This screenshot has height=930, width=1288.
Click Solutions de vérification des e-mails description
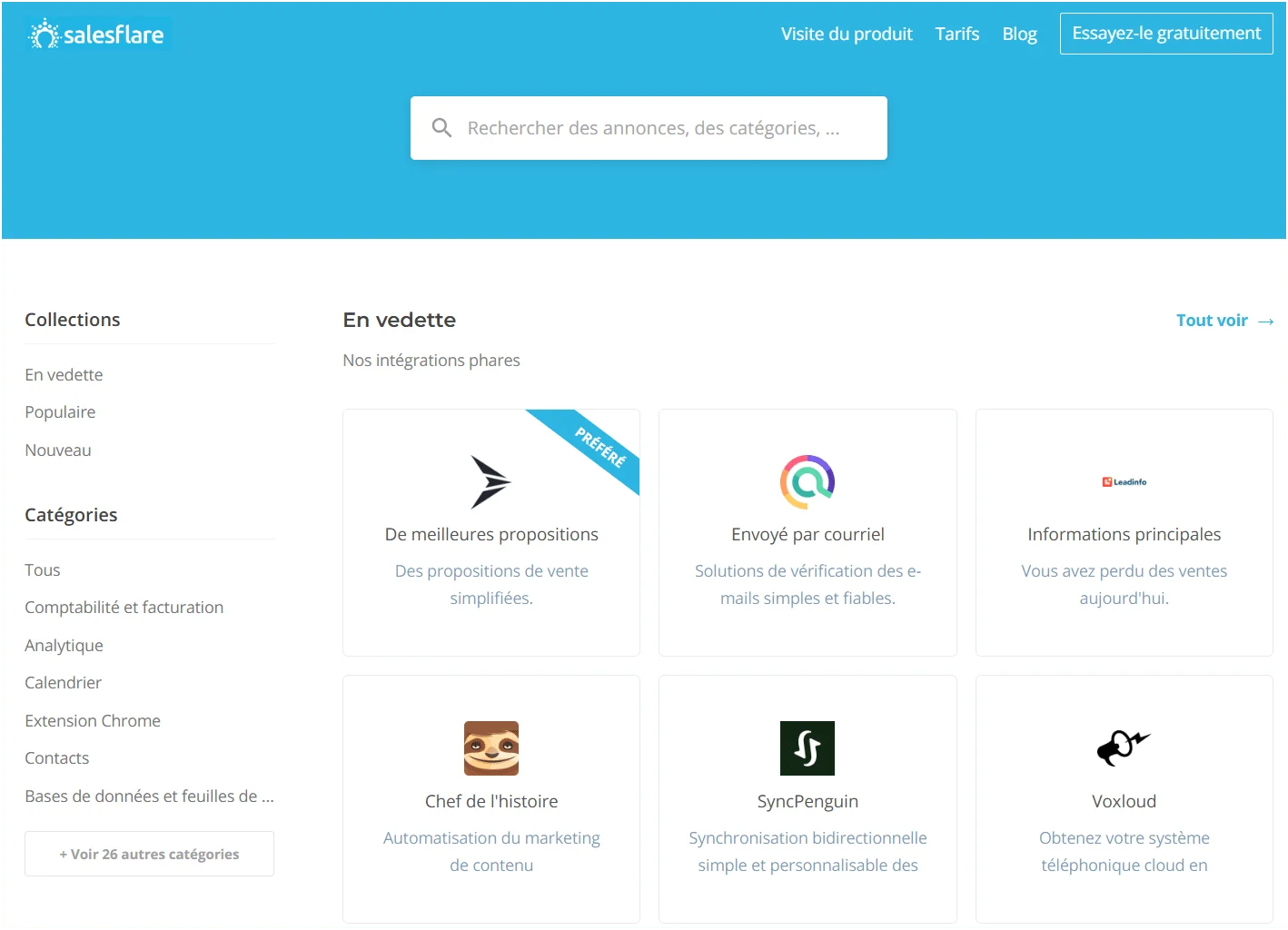[807, 584]
